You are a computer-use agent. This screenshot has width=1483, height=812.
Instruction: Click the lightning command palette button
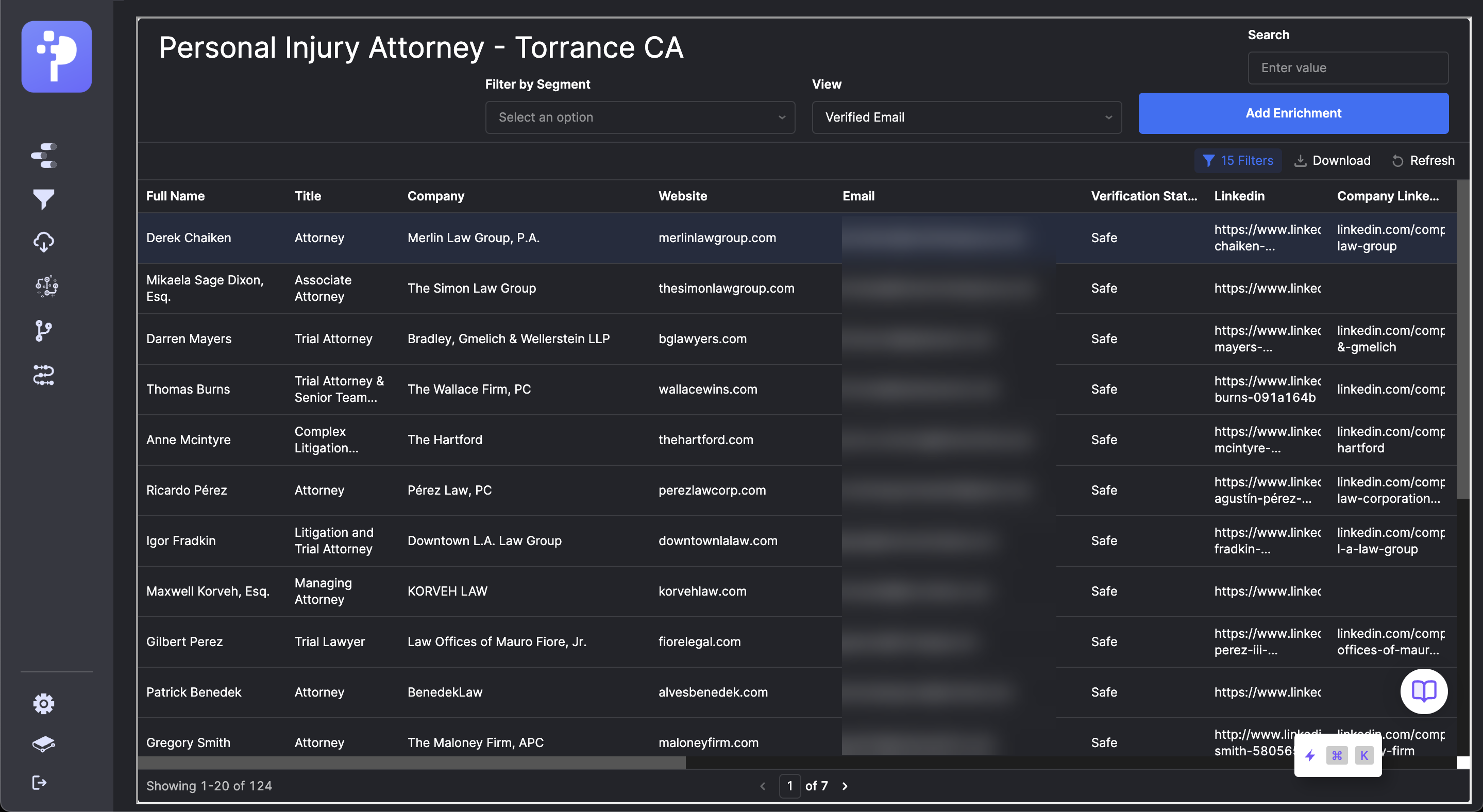click(x=1310, y=755)
